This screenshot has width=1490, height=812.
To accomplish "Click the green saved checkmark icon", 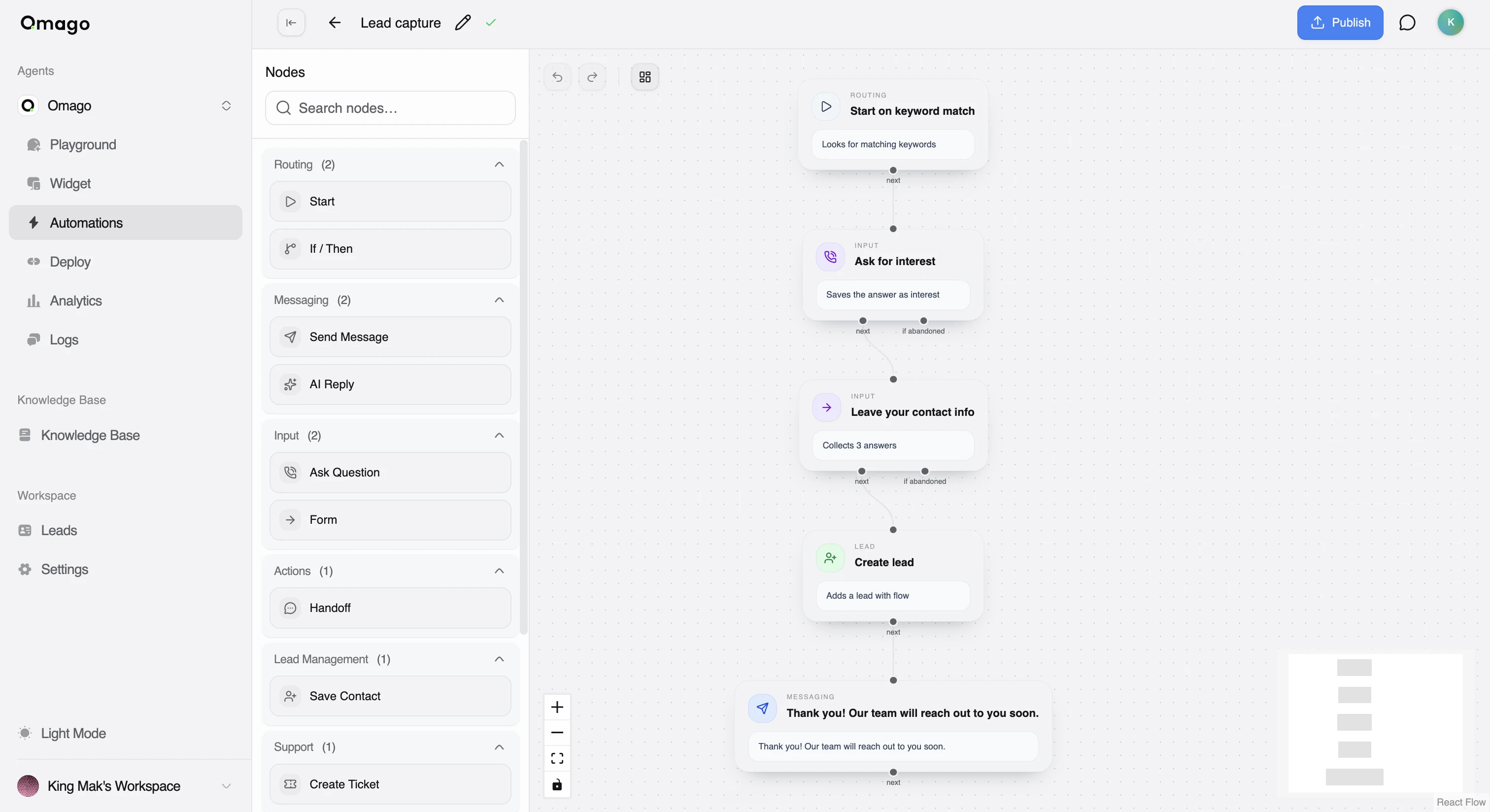I will (x=490, y=23).
